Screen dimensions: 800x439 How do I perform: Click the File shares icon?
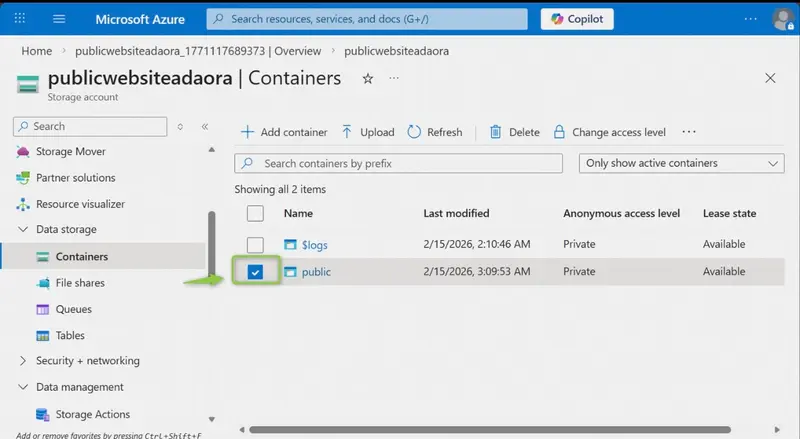click(43, 283)
